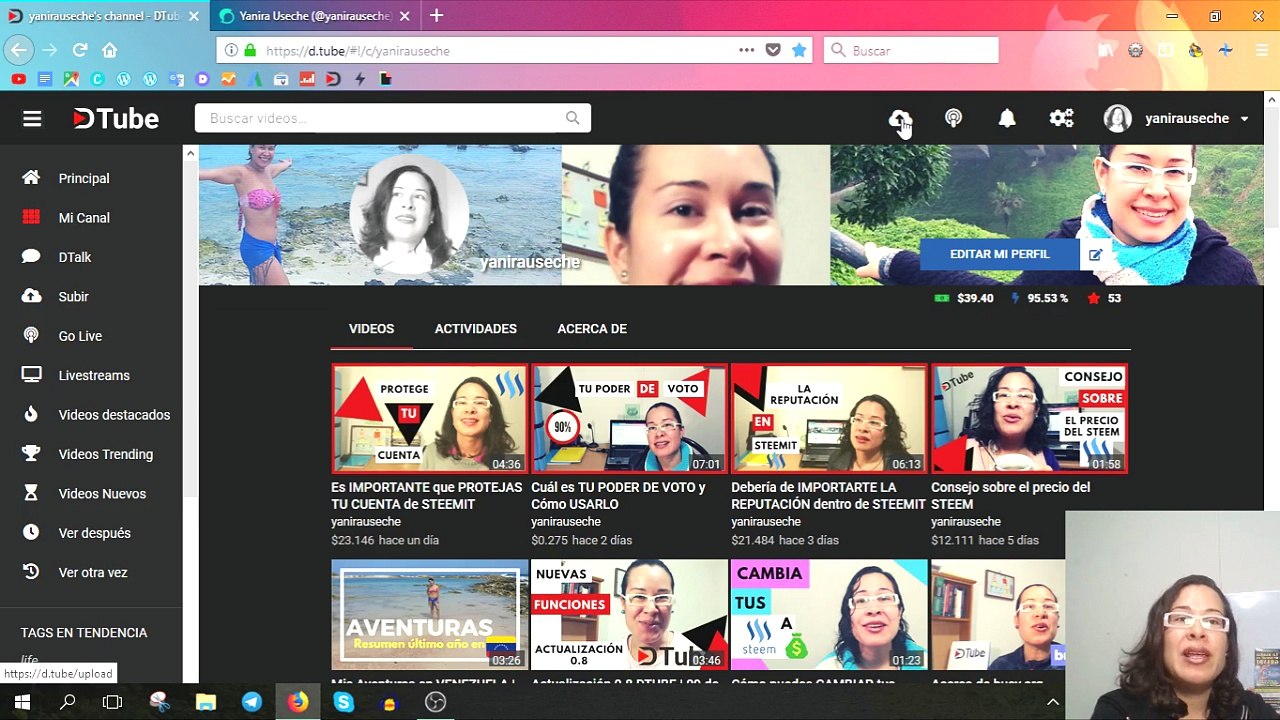Bookmark page with the star icon
The image size is (1280, 720).
(x=799, y=51)
